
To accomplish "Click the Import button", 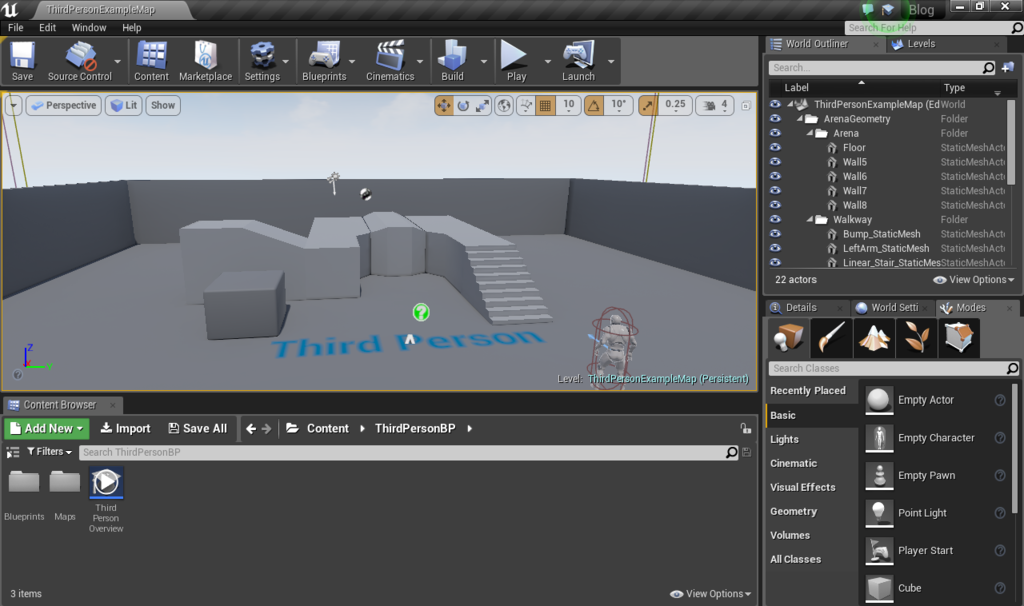I will pos(125,428).
